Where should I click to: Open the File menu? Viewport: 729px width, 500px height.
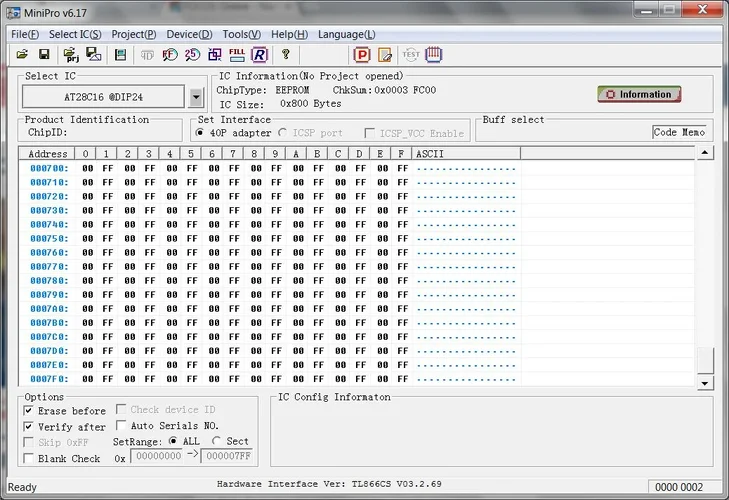tap(25, 34)
